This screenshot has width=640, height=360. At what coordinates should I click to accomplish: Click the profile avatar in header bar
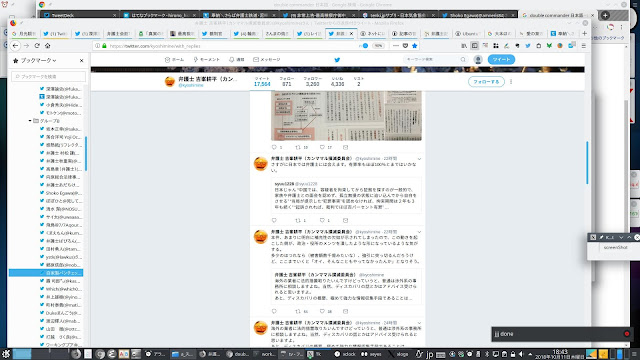[x=170, y=82]
